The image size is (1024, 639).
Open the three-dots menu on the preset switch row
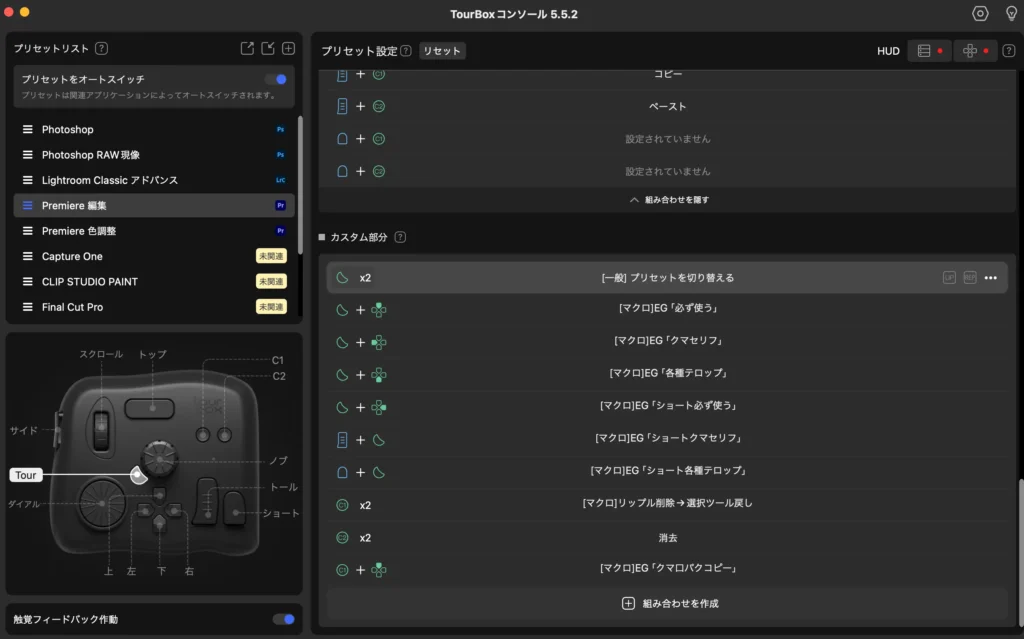(x=990, y=278)
